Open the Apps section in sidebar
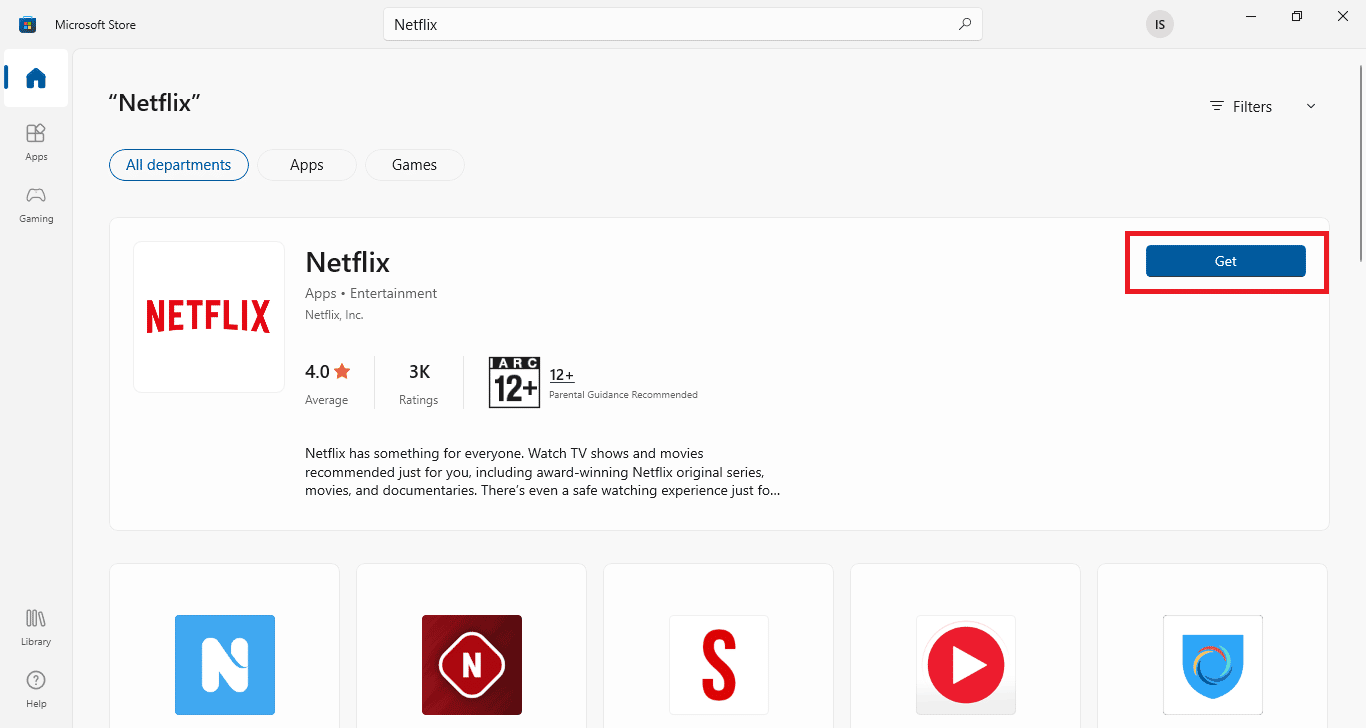The image size is (1366, 728). pos(36,142)
